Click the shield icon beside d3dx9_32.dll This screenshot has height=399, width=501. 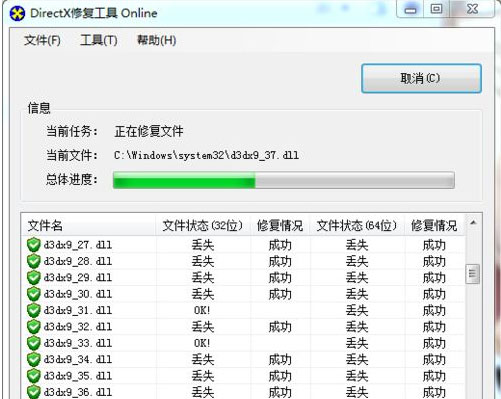[x=34, y=327]
